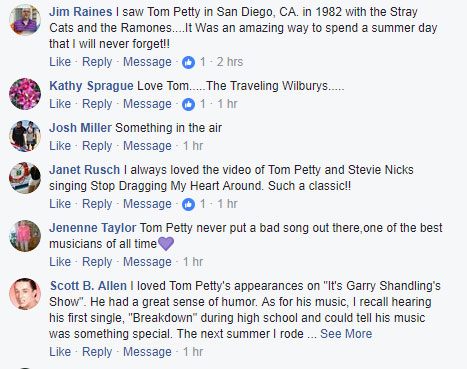Reply to Jenenne Taylor's comment

point(97,262)
